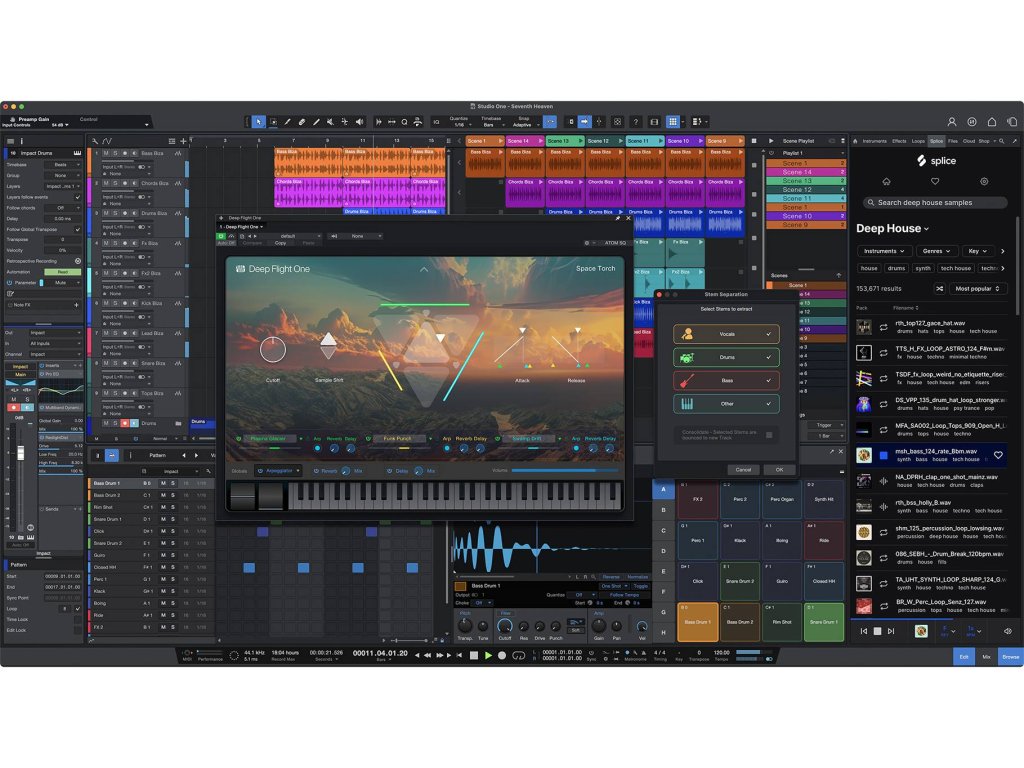This screenshot has width=1024, height=768.
Task: Click the wrench icon above track list
Action: tap(95, 141)
